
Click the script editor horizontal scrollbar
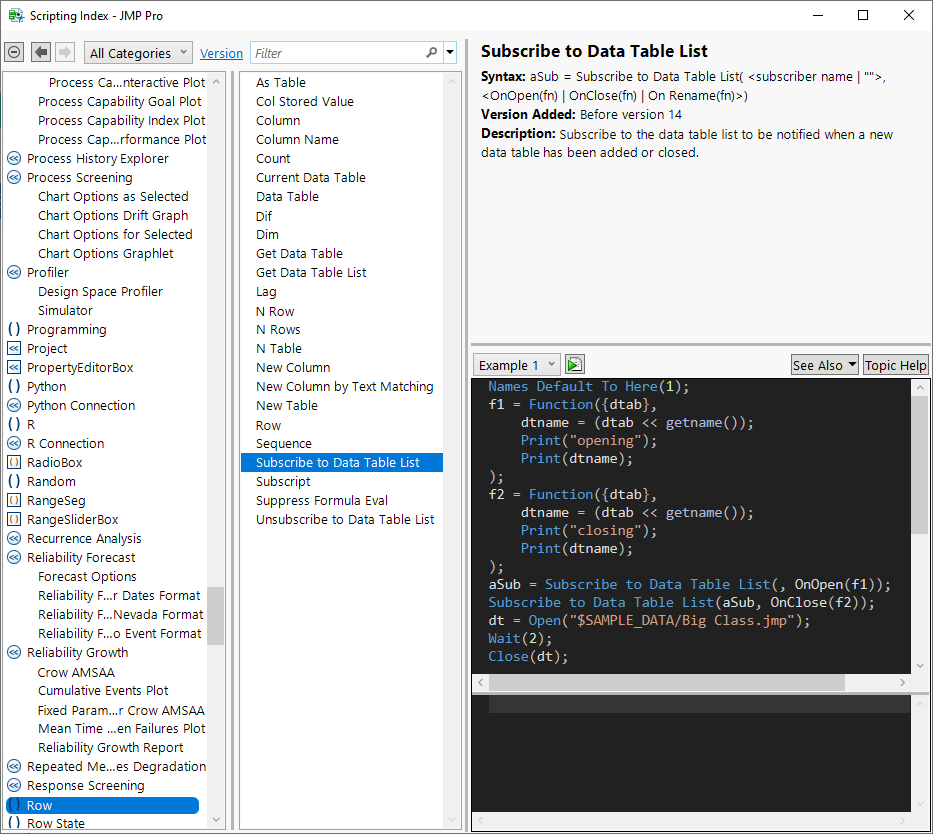coord(666,682)
